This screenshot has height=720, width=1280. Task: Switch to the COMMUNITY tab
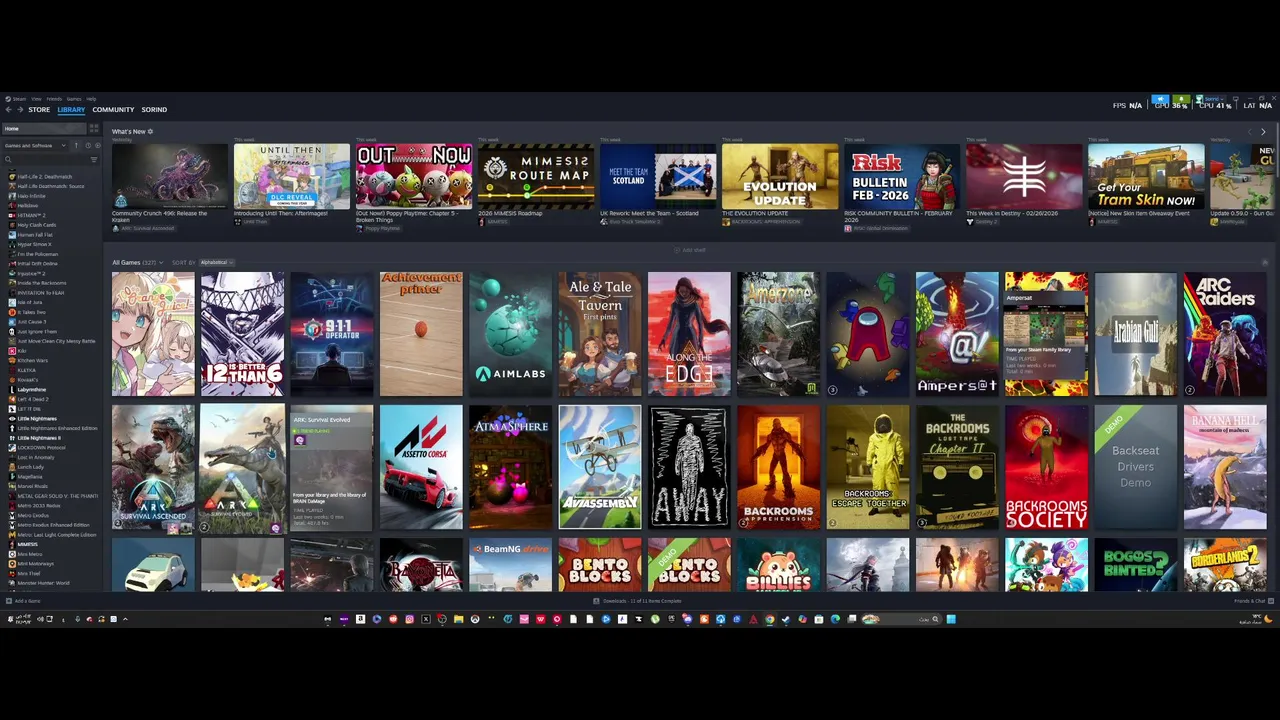click(x=113, y=109)
